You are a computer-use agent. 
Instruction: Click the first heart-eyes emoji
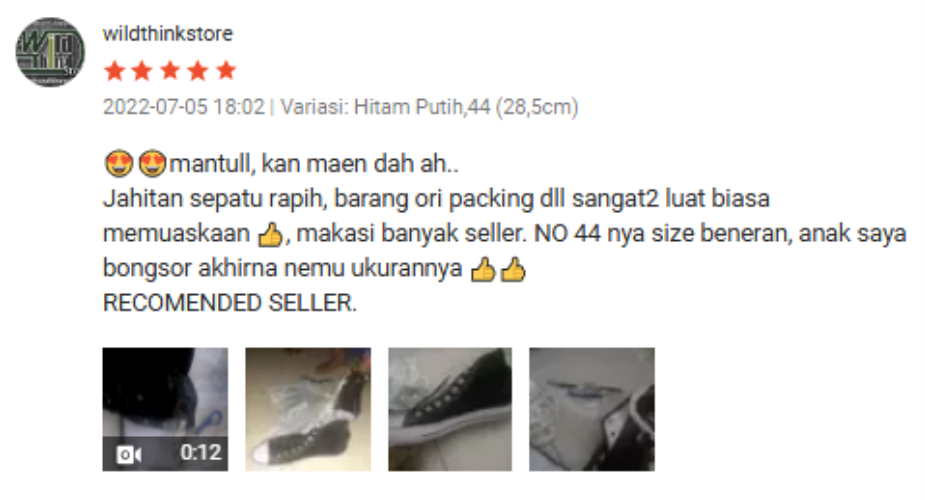point(119,163)
